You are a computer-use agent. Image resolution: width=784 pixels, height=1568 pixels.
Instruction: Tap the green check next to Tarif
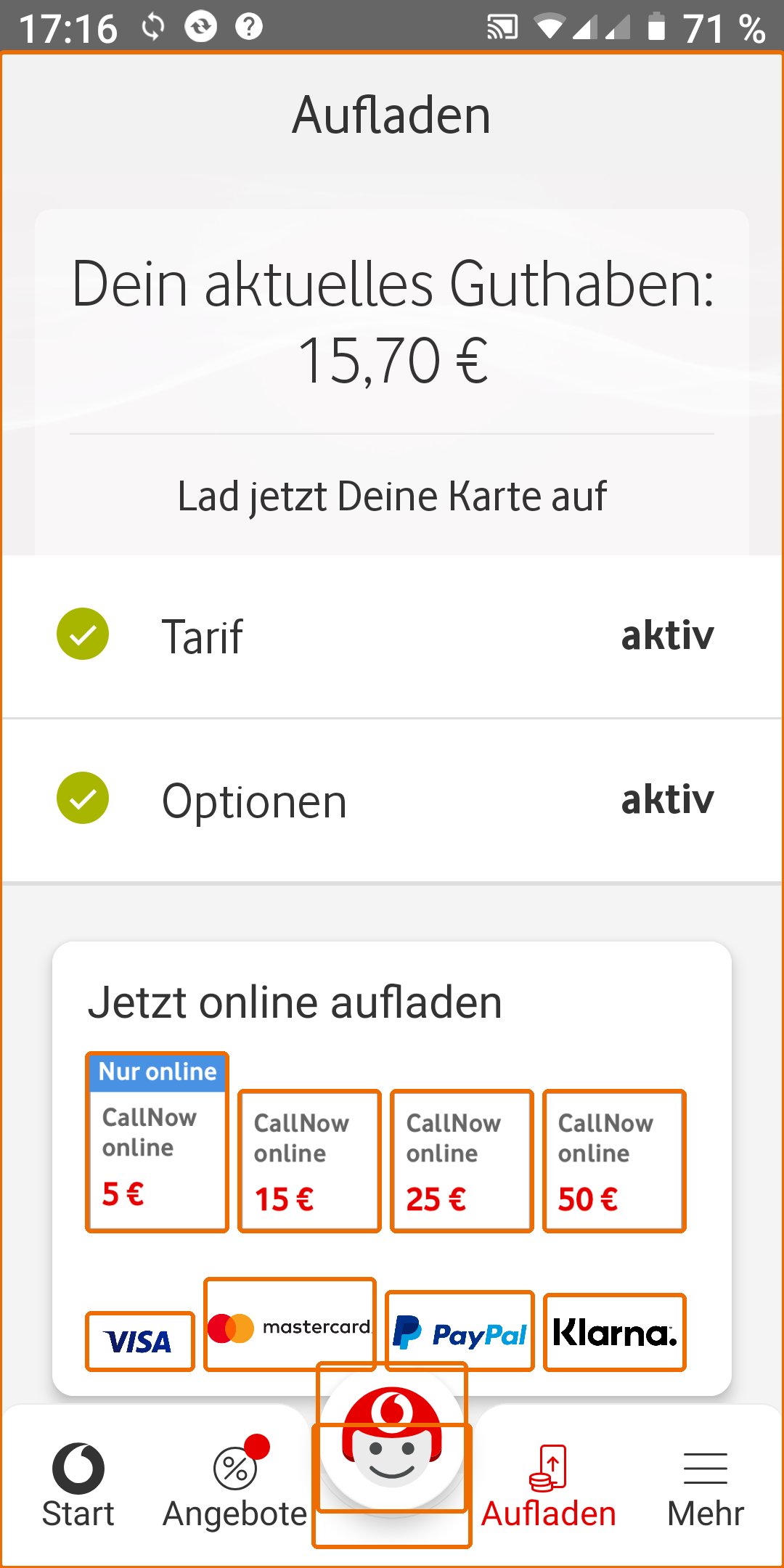(x=83, y=634)
